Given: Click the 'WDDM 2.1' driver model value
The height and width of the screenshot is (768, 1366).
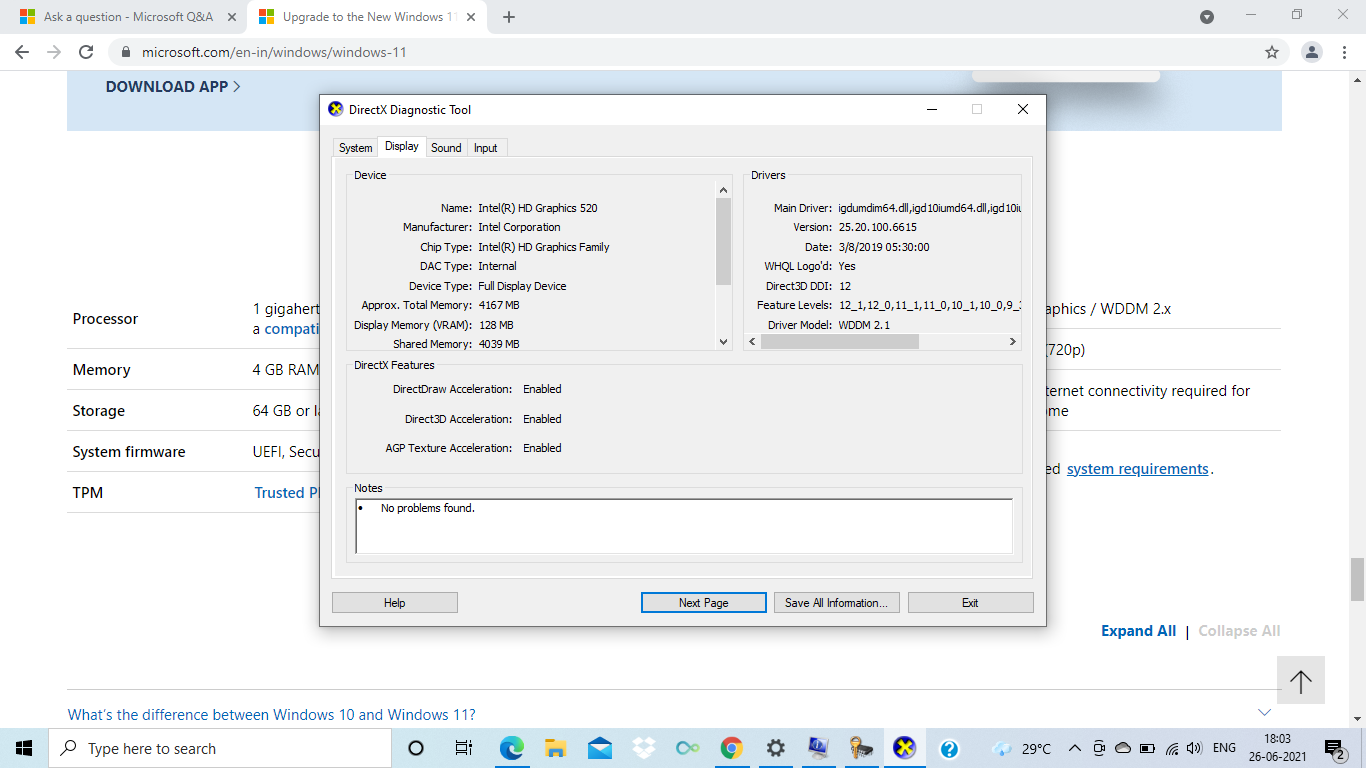Looking at the screenshot, I should [x=864, y=325].
